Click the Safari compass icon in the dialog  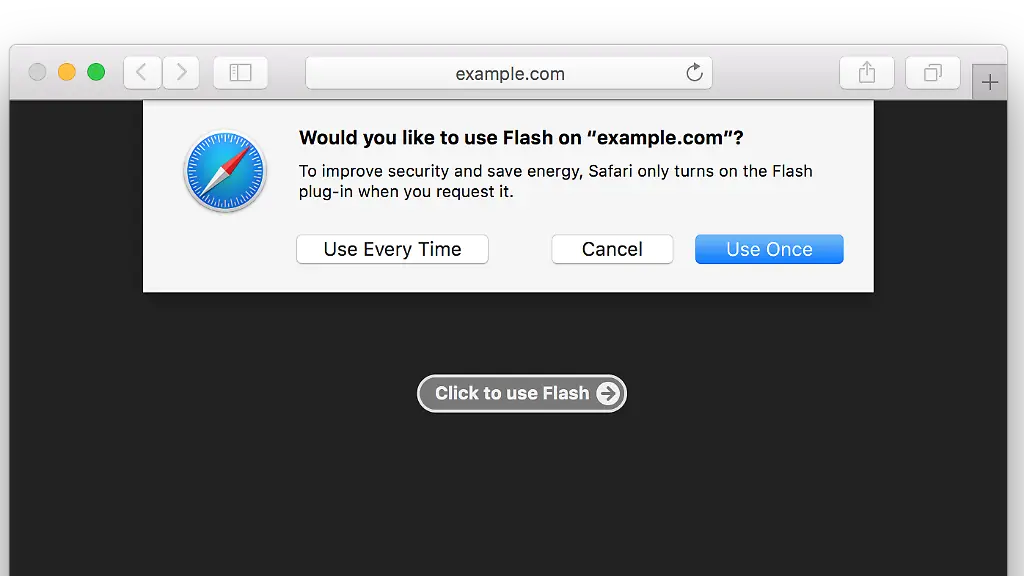[x=225, y=172]
